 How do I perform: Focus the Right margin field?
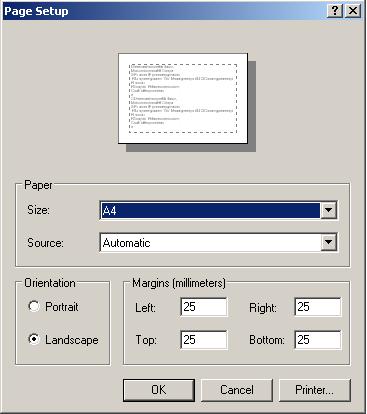318,307
